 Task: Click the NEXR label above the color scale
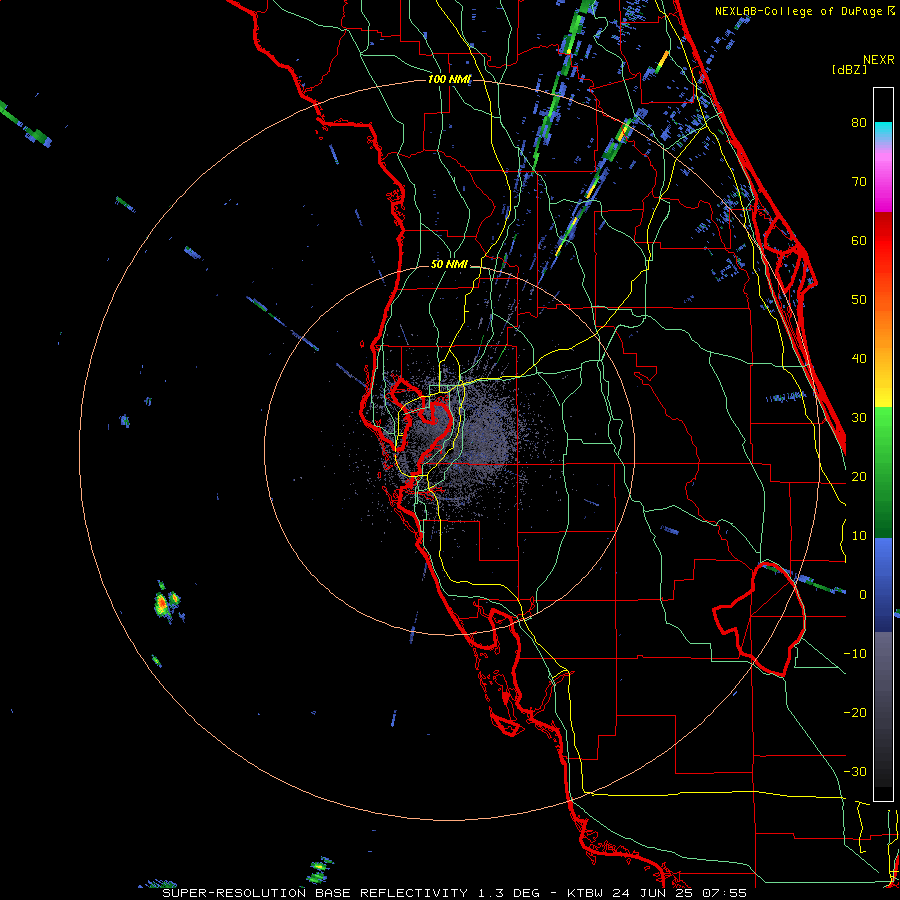878,60
